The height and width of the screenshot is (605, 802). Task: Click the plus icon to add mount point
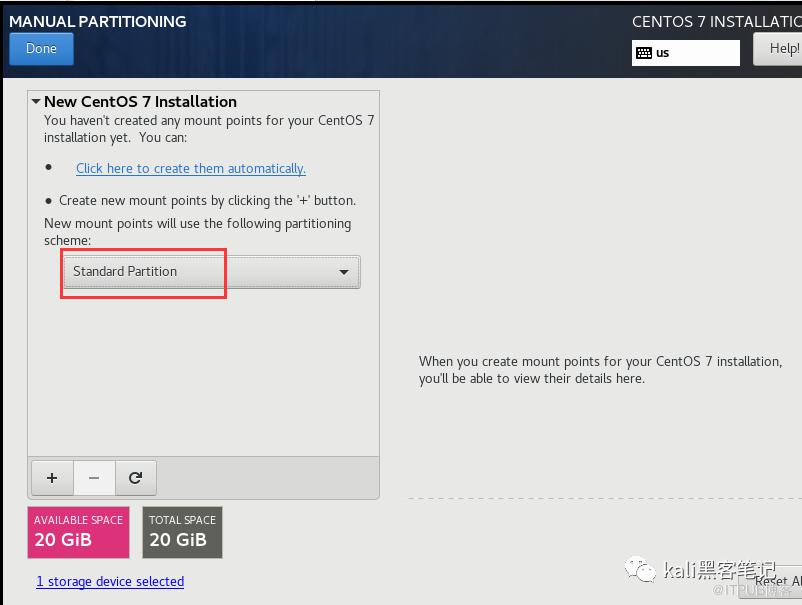coord(52,478)
